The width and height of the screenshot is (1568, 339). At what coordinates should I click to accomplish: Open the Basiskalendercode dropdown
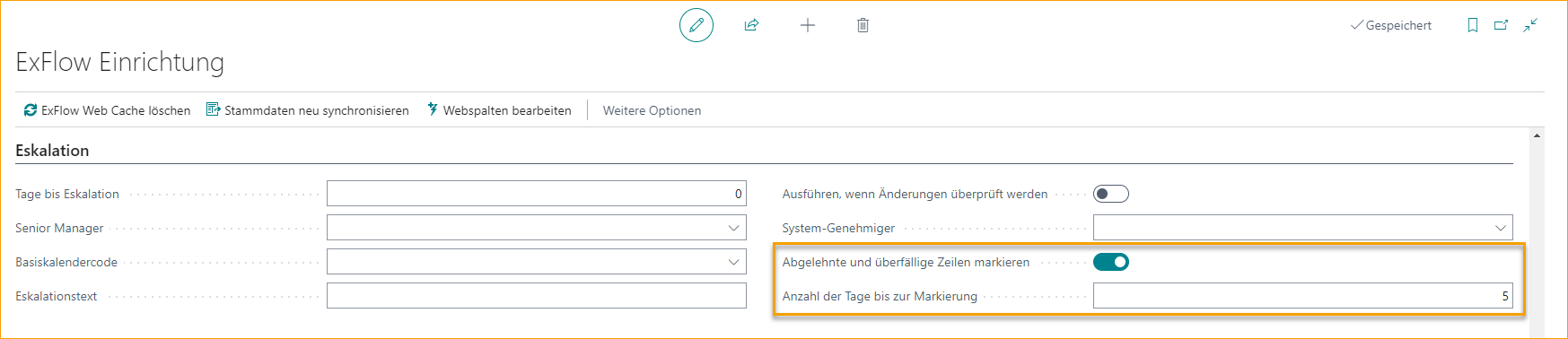pos(733,262)
